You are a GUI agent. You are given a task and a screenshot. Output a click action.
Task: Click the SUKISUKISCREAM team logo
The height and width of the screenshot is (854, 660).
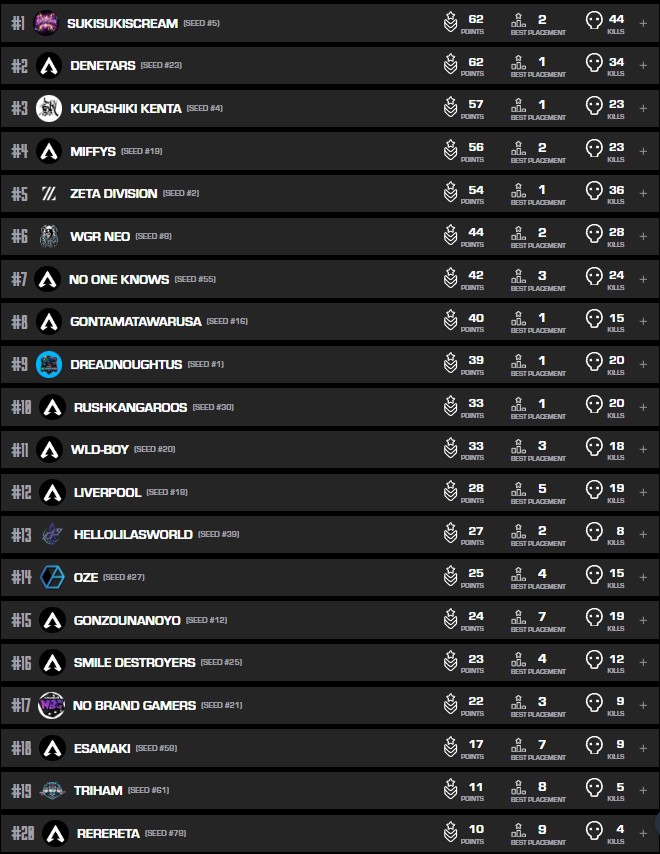pyautogui.click(x=46, y=22)
